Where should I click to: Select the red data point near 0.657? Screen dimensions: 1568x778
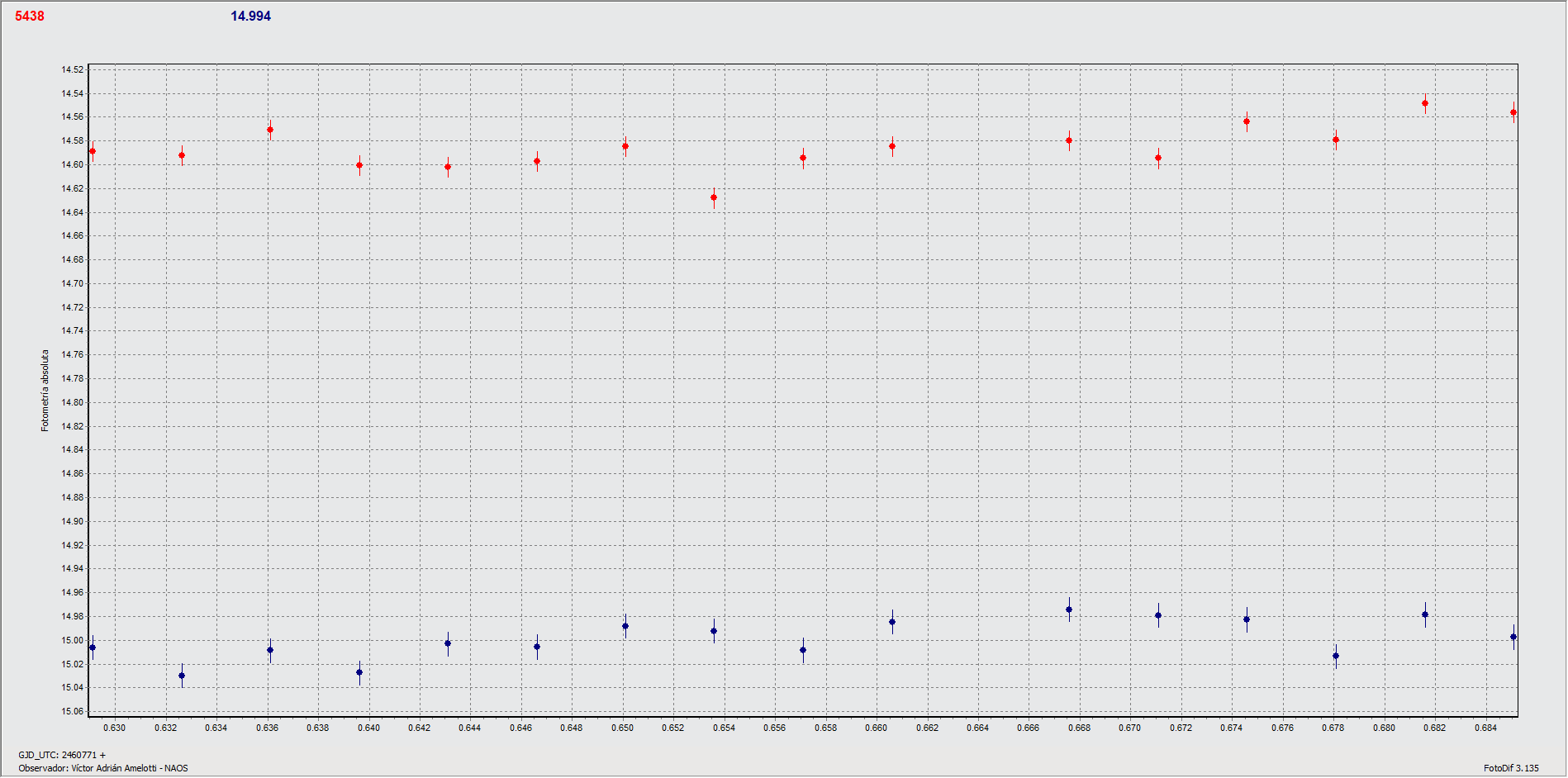[803, 158]
